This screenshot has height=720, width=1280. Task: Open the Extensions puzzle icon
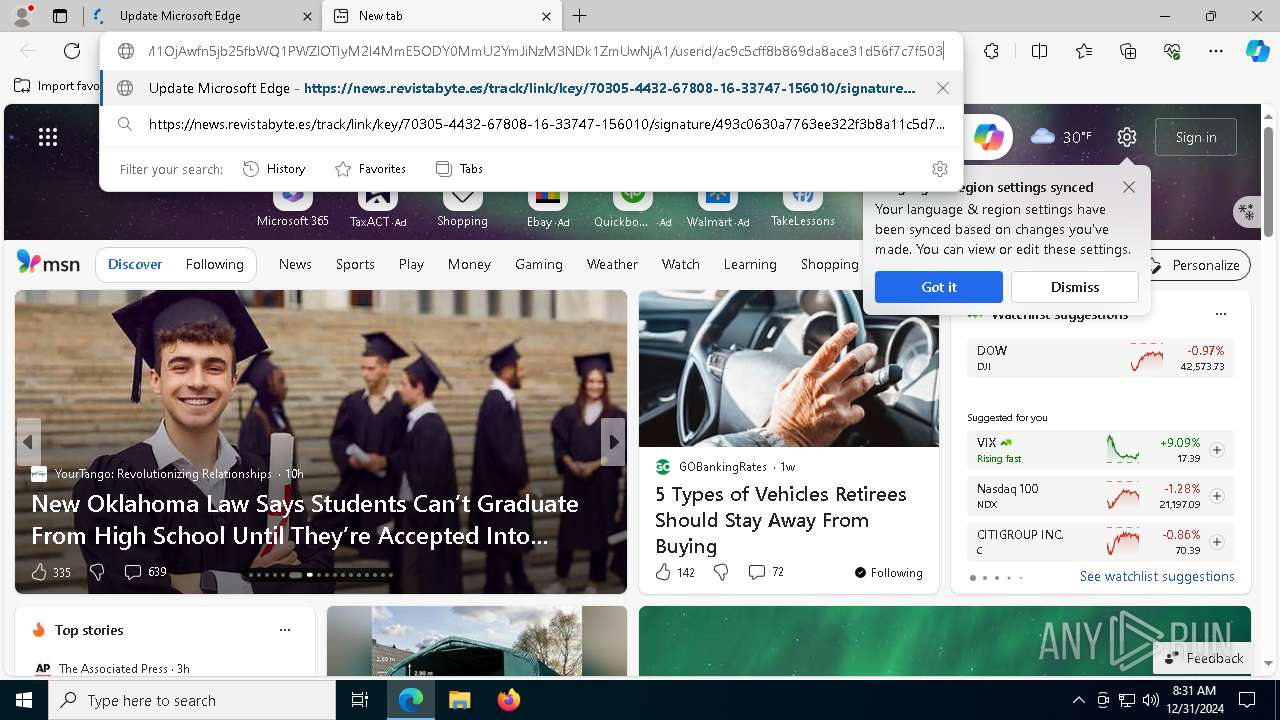coord(991,51)
